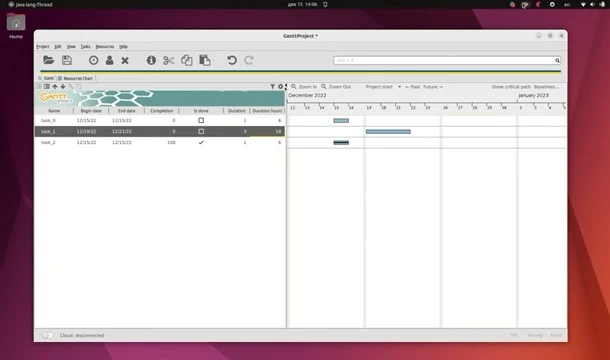This screenshot has width=610, height=360.
Task: Click the End date column header
Action: 126,111
